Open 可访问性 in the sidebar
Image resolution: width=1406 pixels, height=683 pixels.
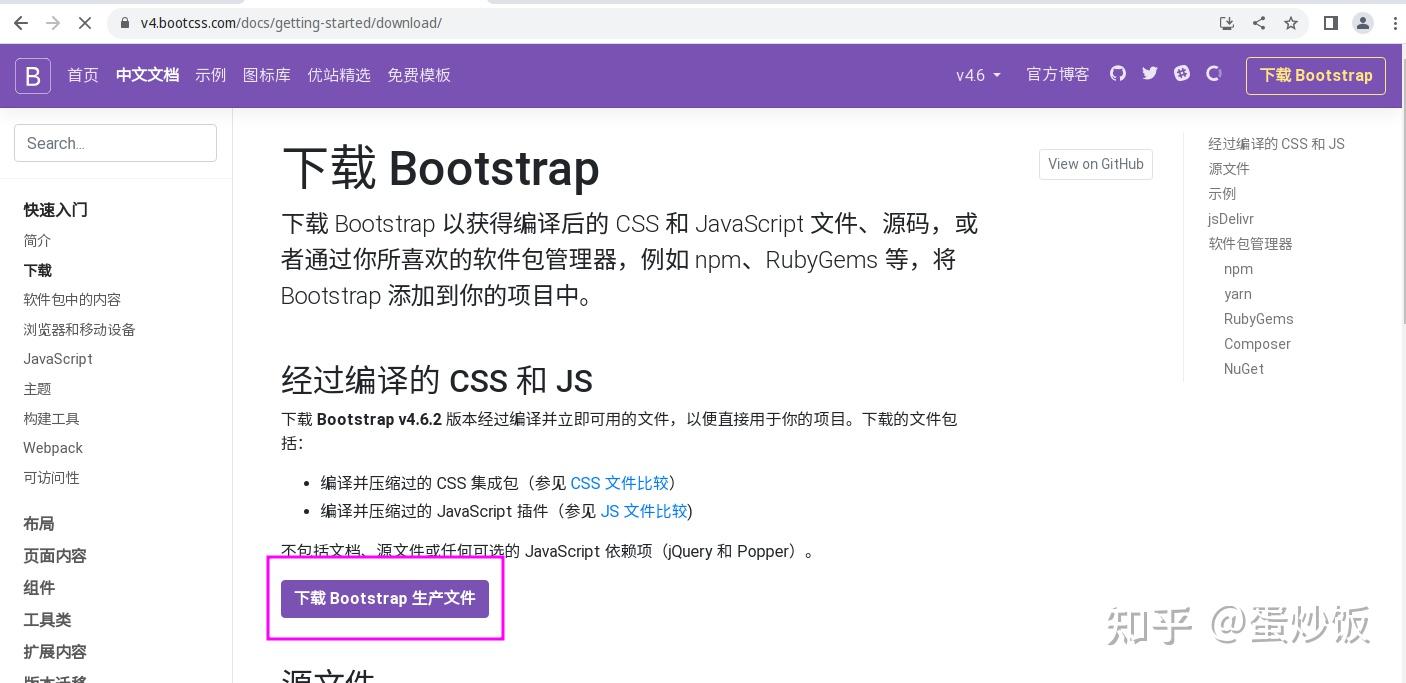coord(51,478)
